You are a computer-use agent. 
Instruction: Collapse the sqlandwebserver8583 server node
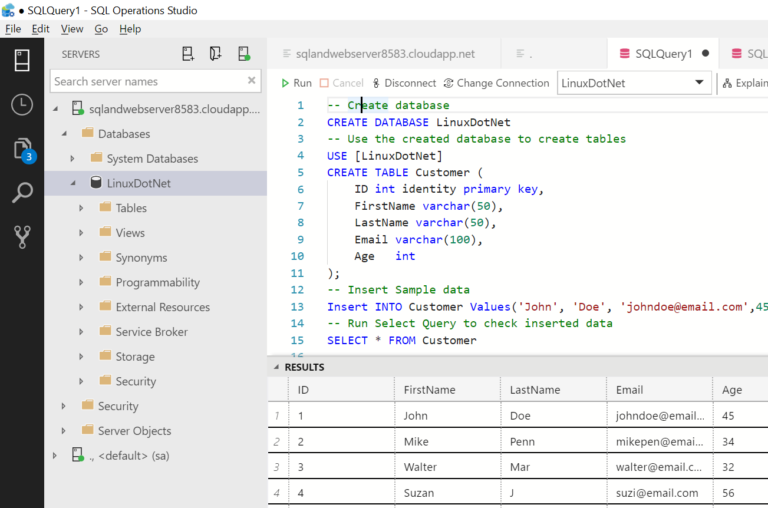pos(55,109)
